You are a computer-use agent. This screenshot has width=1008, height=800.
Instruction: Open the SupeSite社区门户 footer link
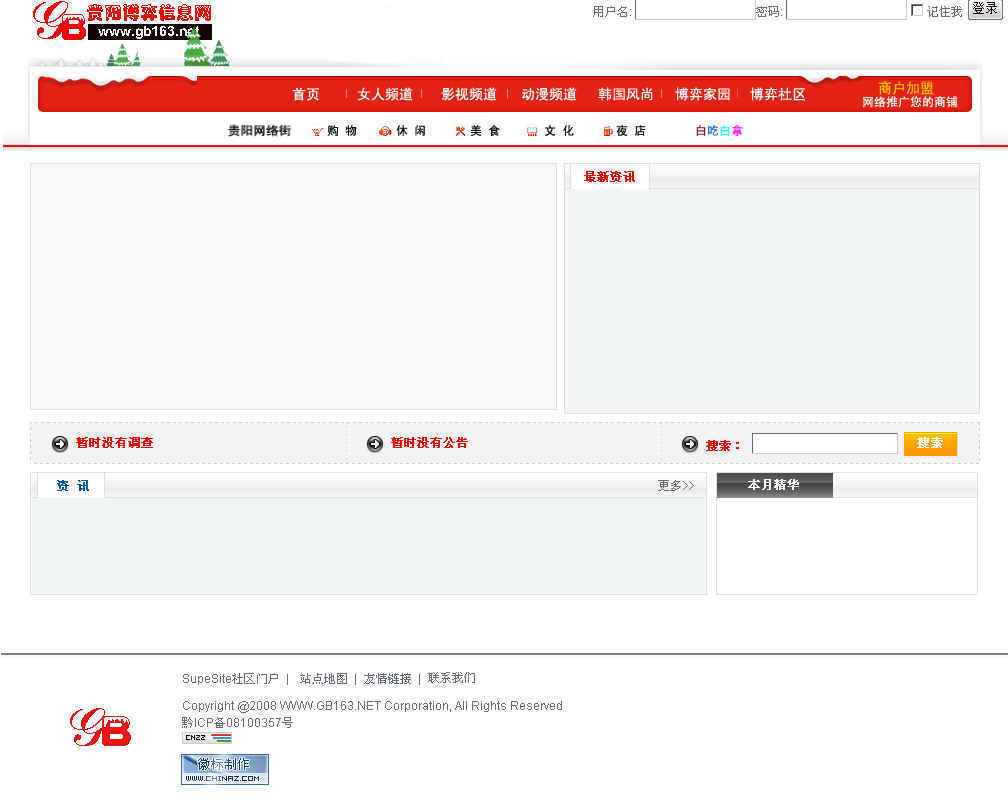click(230, 678)
